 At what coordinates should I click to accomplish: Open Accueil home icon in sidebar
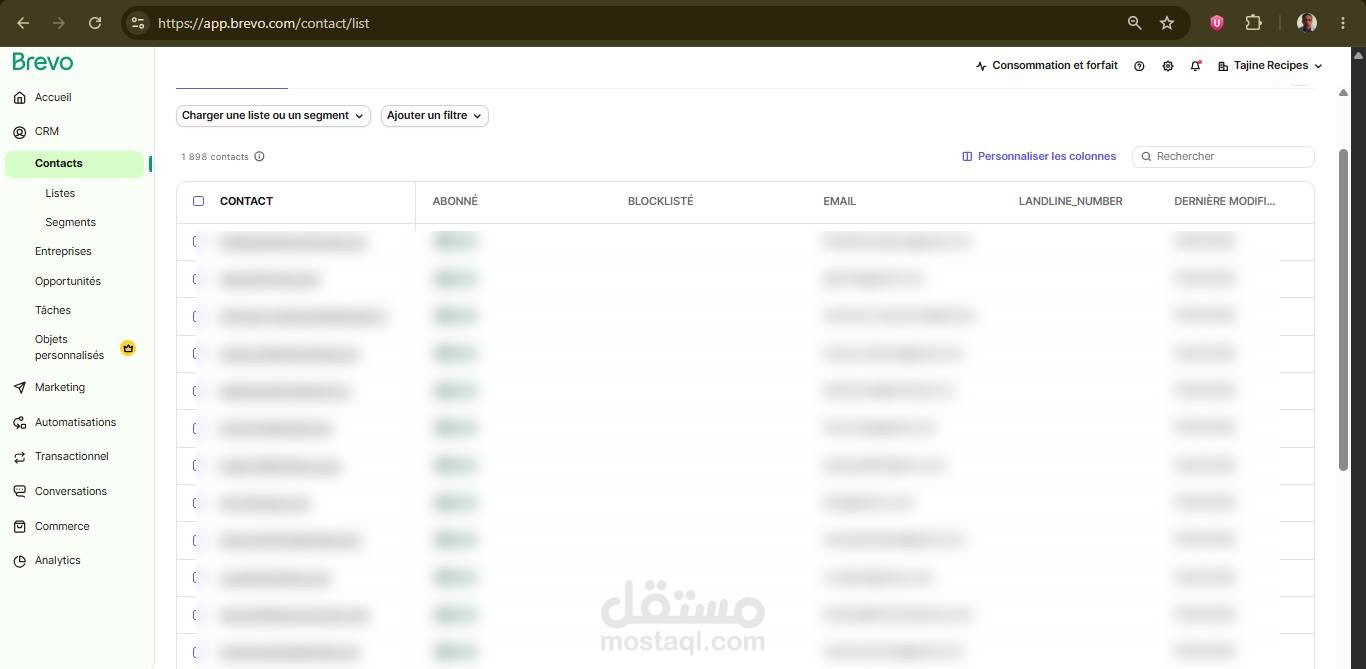click(20, 98)
